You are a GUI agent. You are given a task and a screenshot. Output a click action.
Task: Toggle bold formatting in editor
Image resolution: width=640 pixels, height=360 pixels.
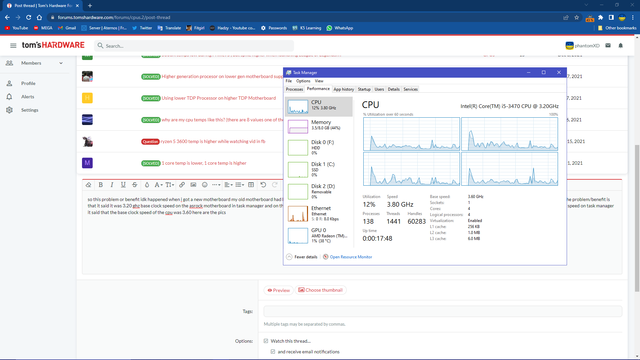click(x=100, y=185)
